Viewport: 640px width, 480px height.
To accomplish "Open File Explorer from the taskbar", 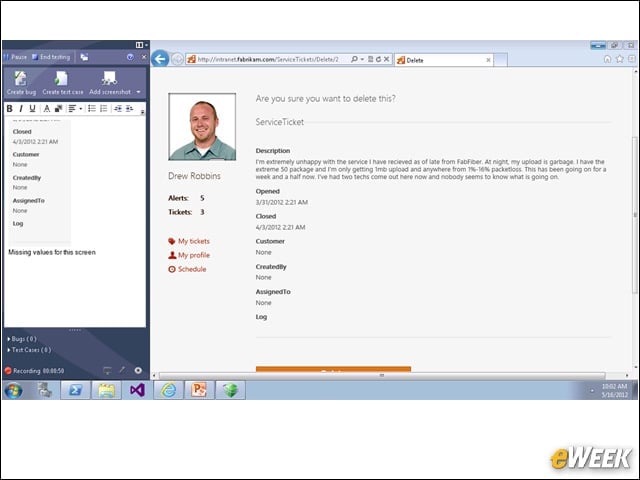I will tap(106, 390).
